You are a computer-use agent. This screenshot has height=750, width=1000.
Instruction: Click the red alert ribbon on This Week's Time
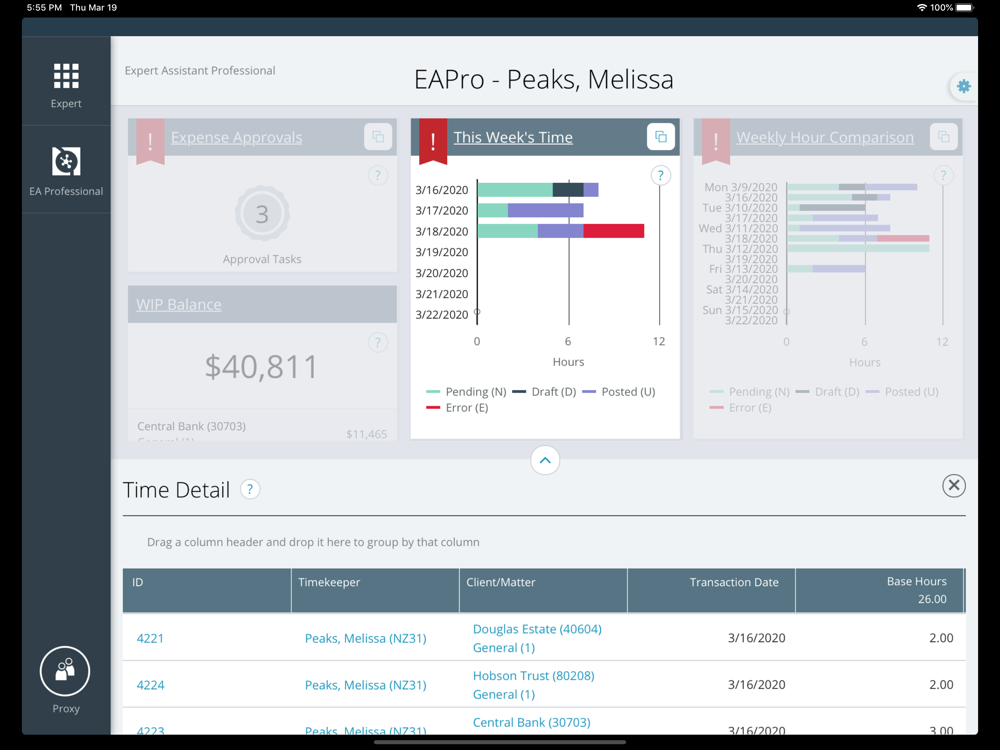pyautogui.click(x=433, y=141)
